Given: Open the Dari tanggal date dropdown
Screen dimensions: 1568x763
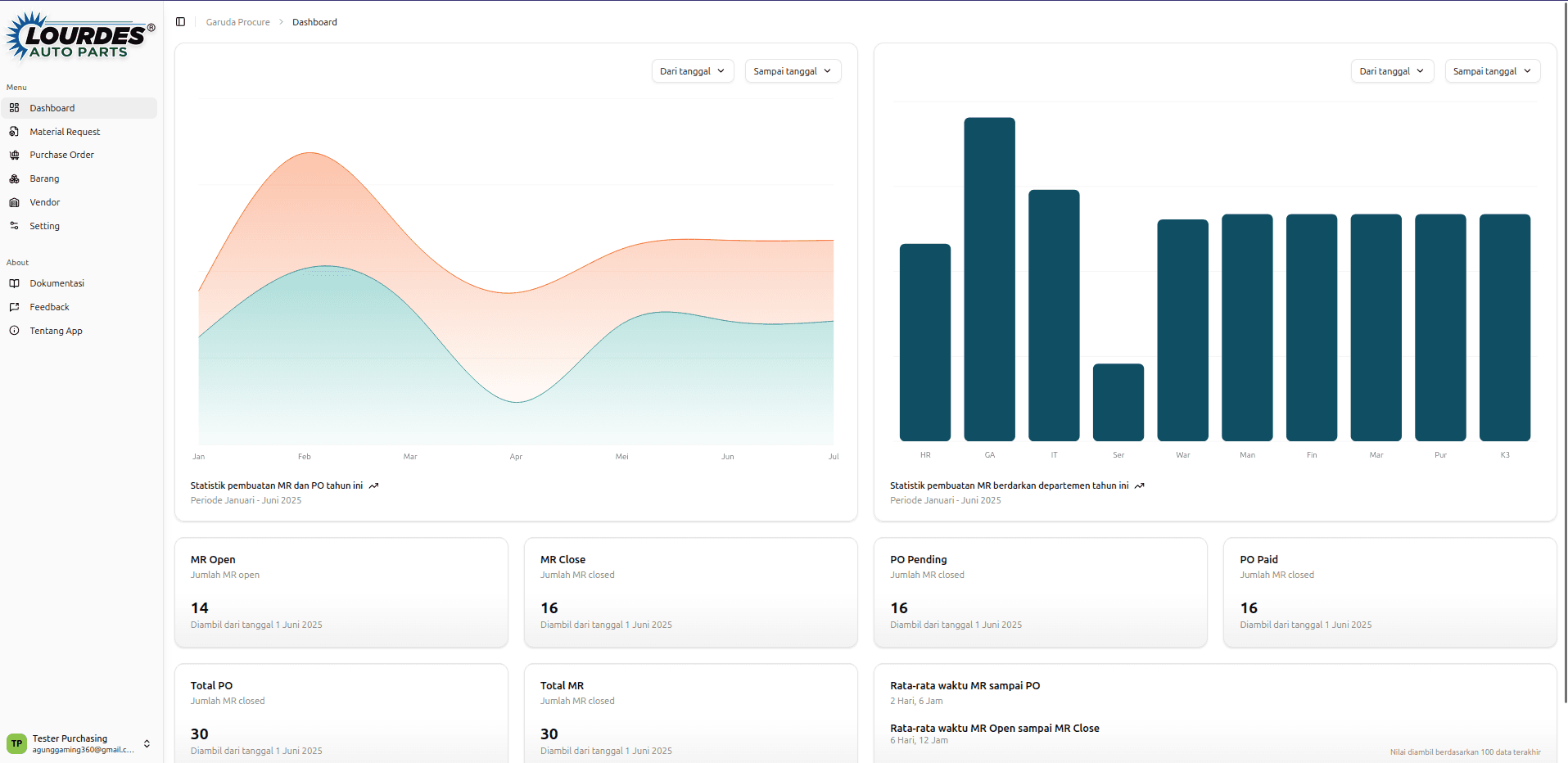Looking at the screenshot, I should click(x=692, y=71).
